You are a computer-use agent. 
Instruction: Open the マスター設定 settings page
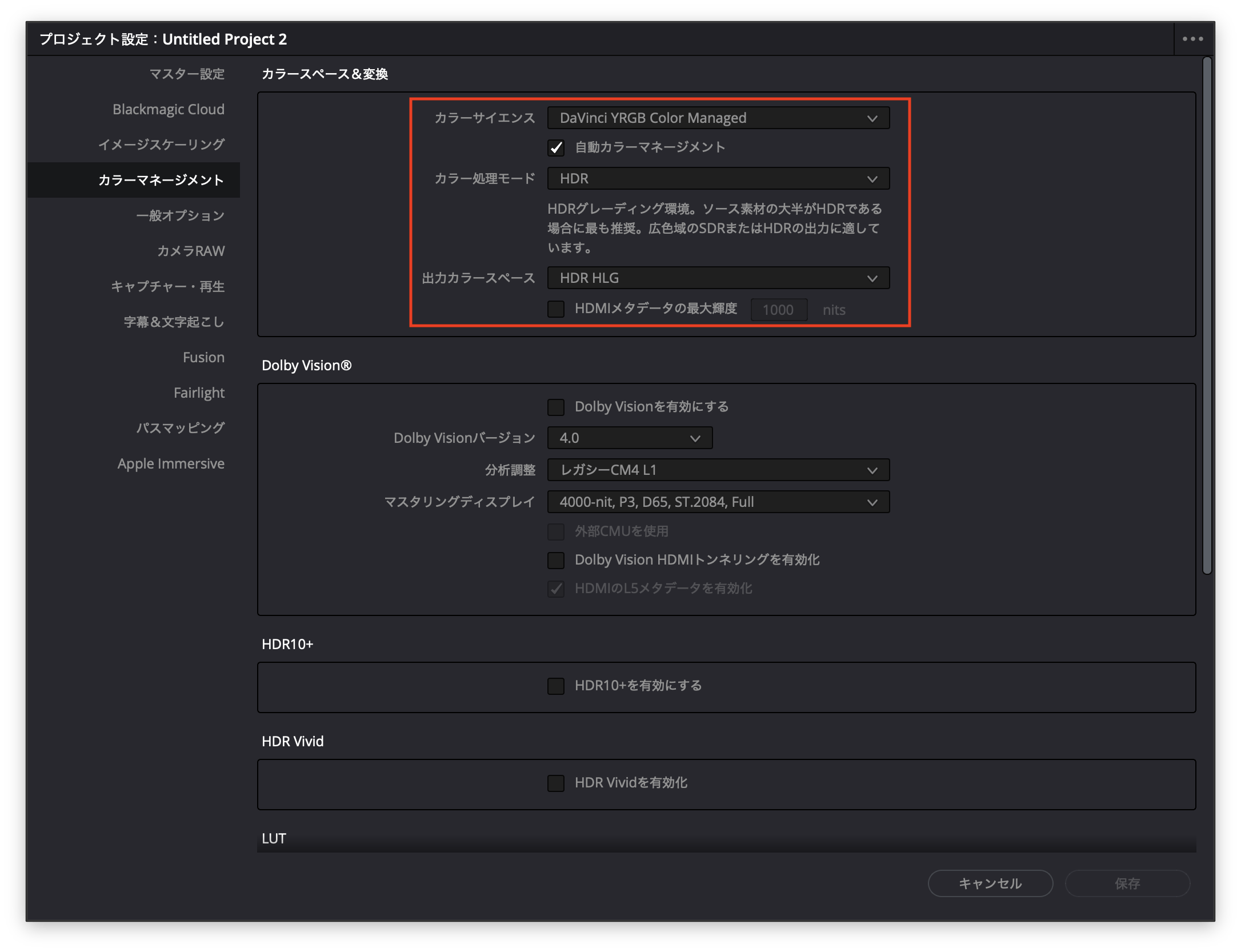coord(187,74)
